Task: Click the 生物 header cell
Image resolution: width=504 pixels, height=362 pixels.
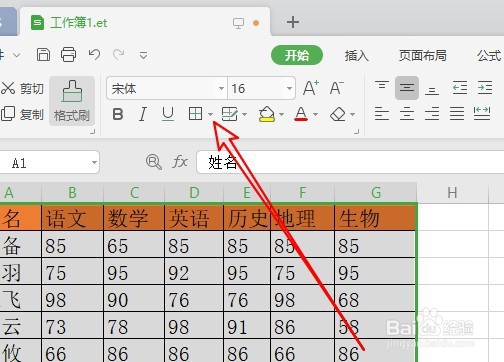Action: 375,218
